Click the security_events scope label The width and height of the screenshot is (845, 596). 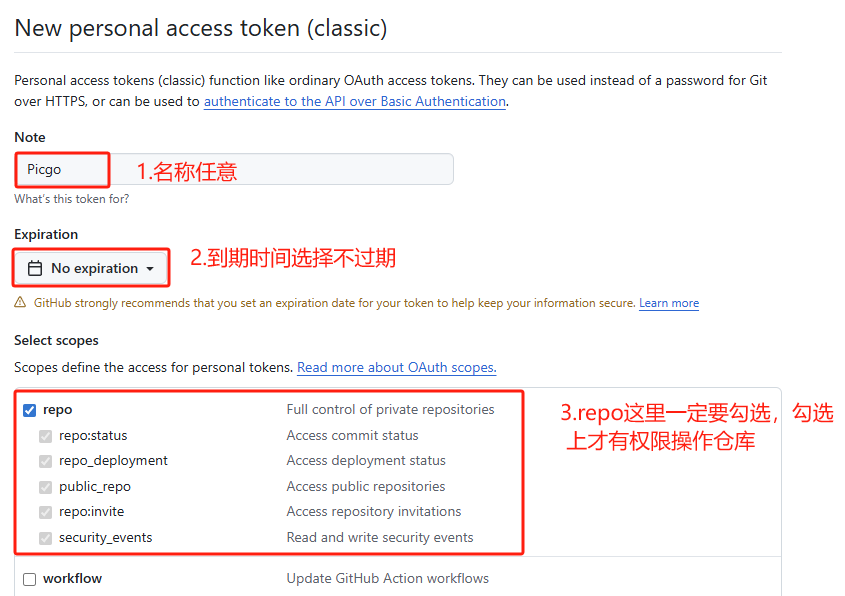click(106, 538)
